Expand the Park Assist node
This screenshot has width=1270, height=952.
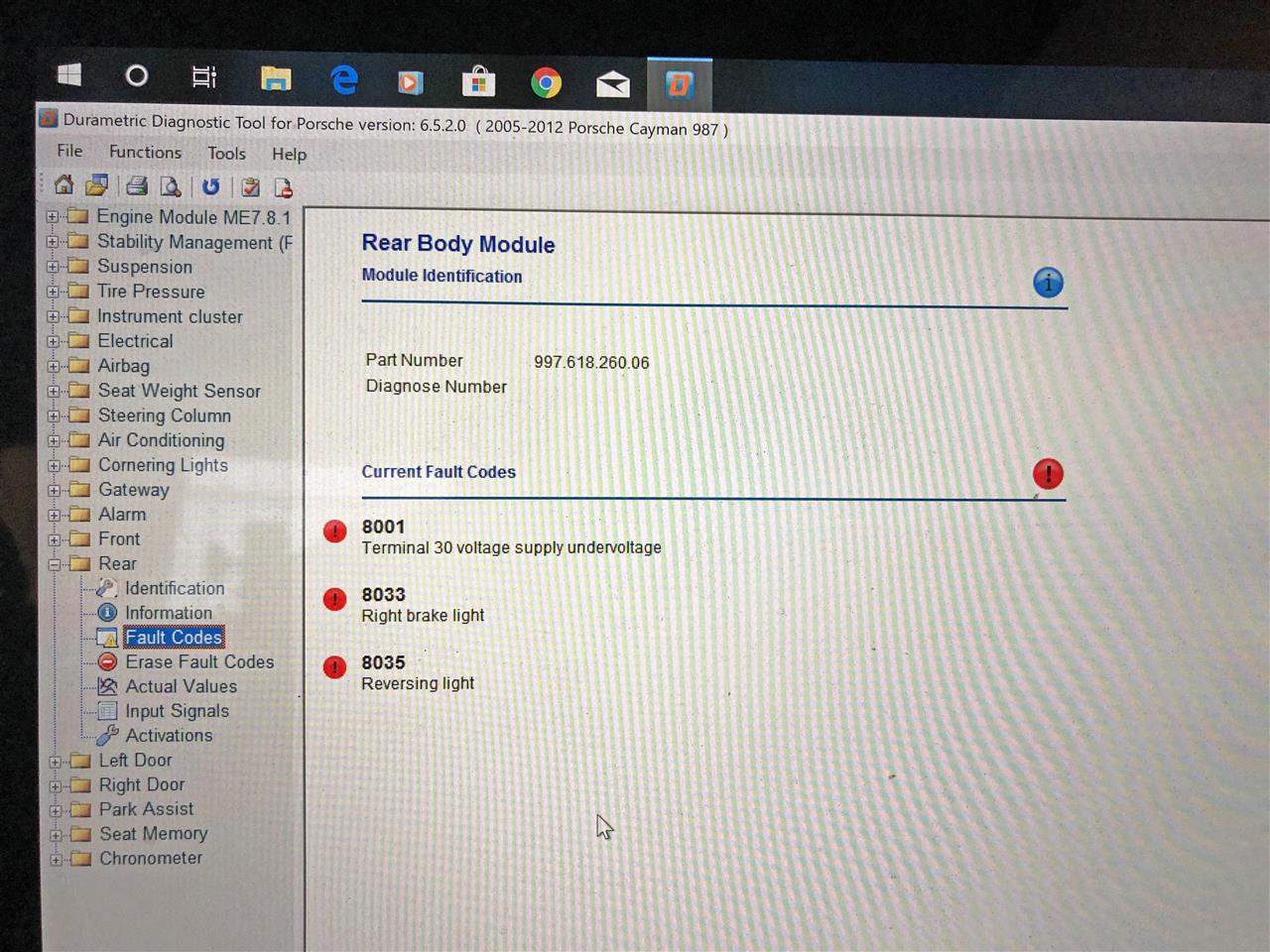pyautogui.click(x=56, y=810)
